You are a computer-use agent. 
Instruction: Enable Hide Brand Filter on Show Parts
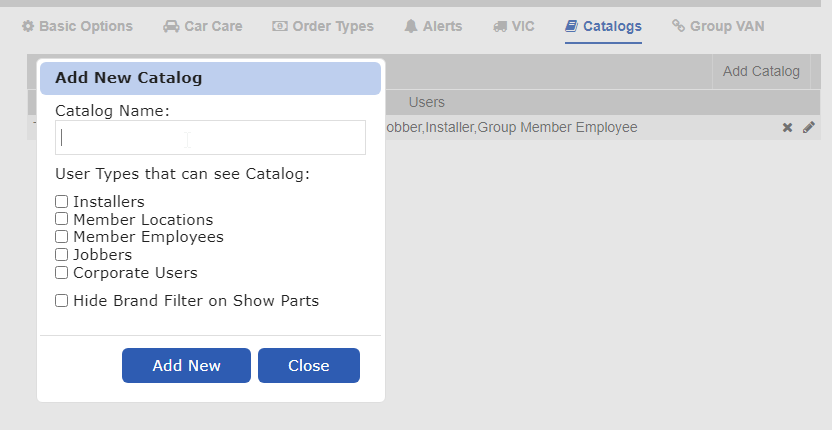pos(62,300)
